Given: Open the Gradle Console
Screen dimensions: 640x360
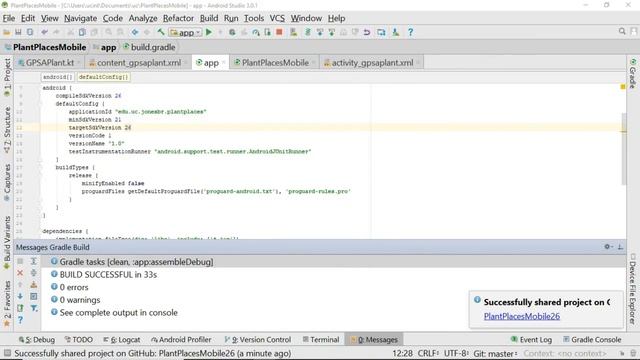Looking at the screenshot, I should pyautogui.click(x=592, y=340).
